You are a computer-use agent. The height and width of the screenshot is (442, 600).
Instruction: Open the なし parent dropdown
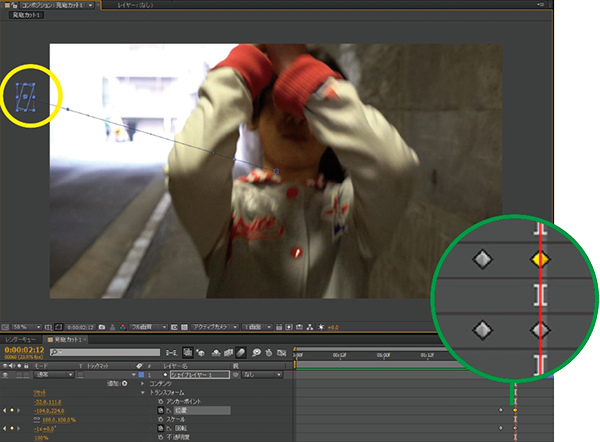[x=262, y=375]
